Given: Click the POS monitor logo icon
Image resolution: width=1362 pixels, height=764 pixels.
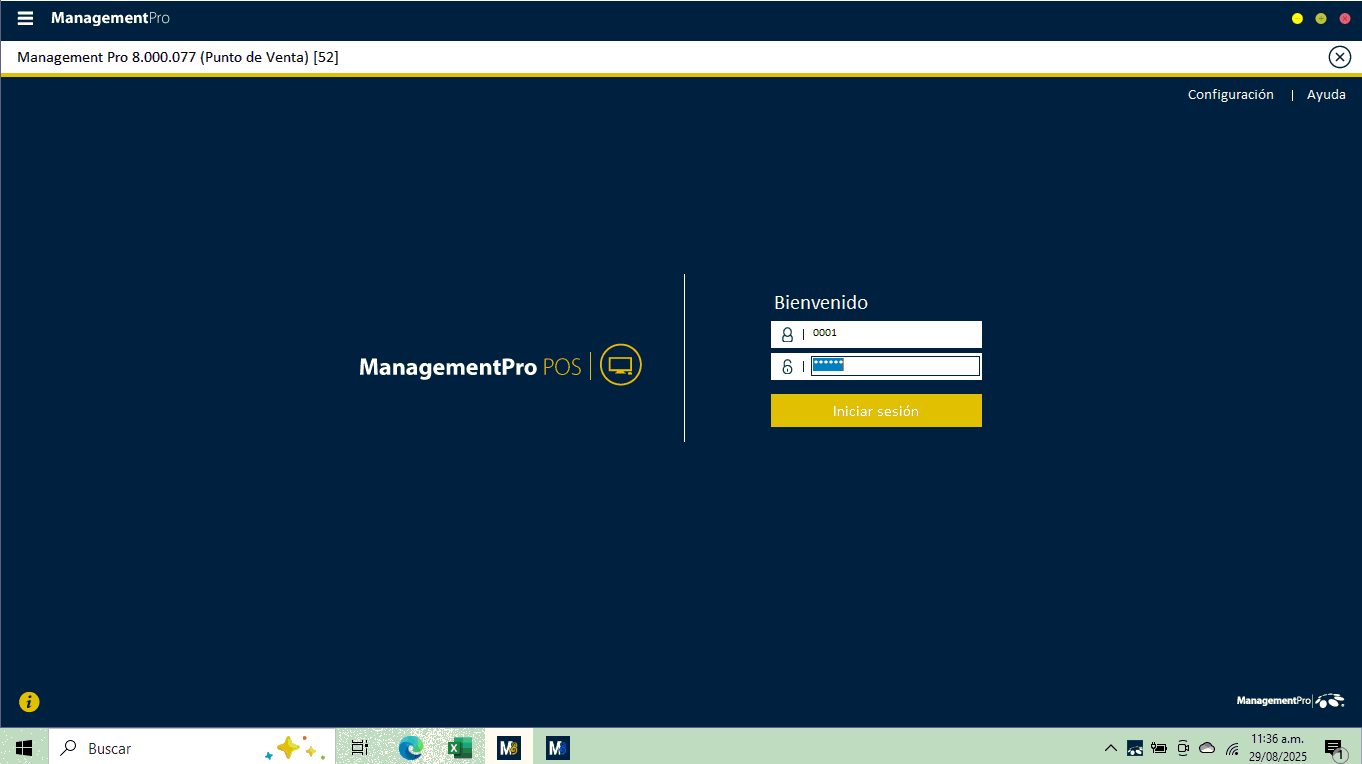Looking at the screenshot, I should click(x=620, y=366).
